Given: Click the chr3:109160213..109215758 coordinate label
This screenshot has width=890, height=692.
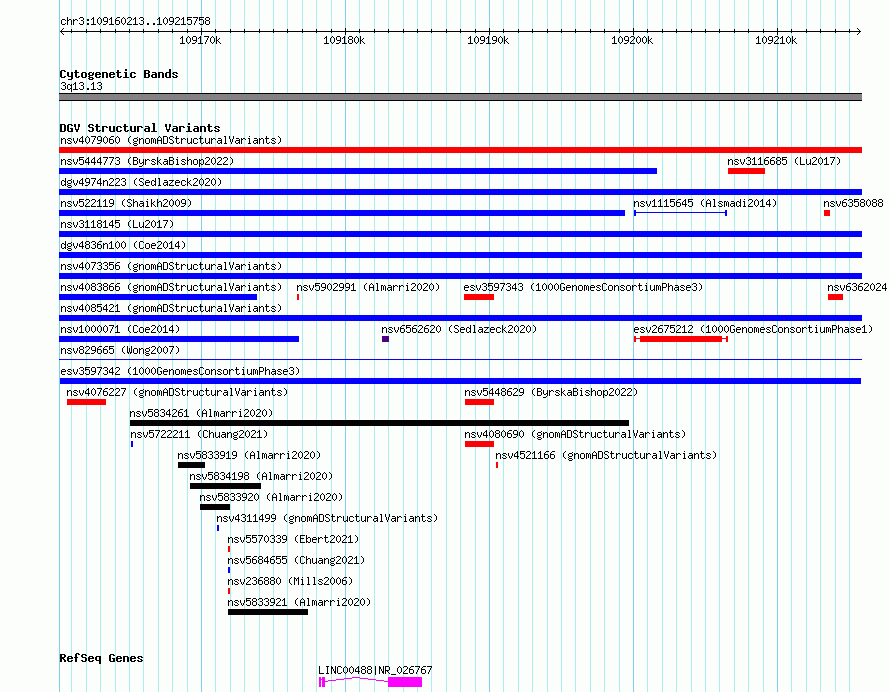Looking at the screenshot, I should (135, 21).
